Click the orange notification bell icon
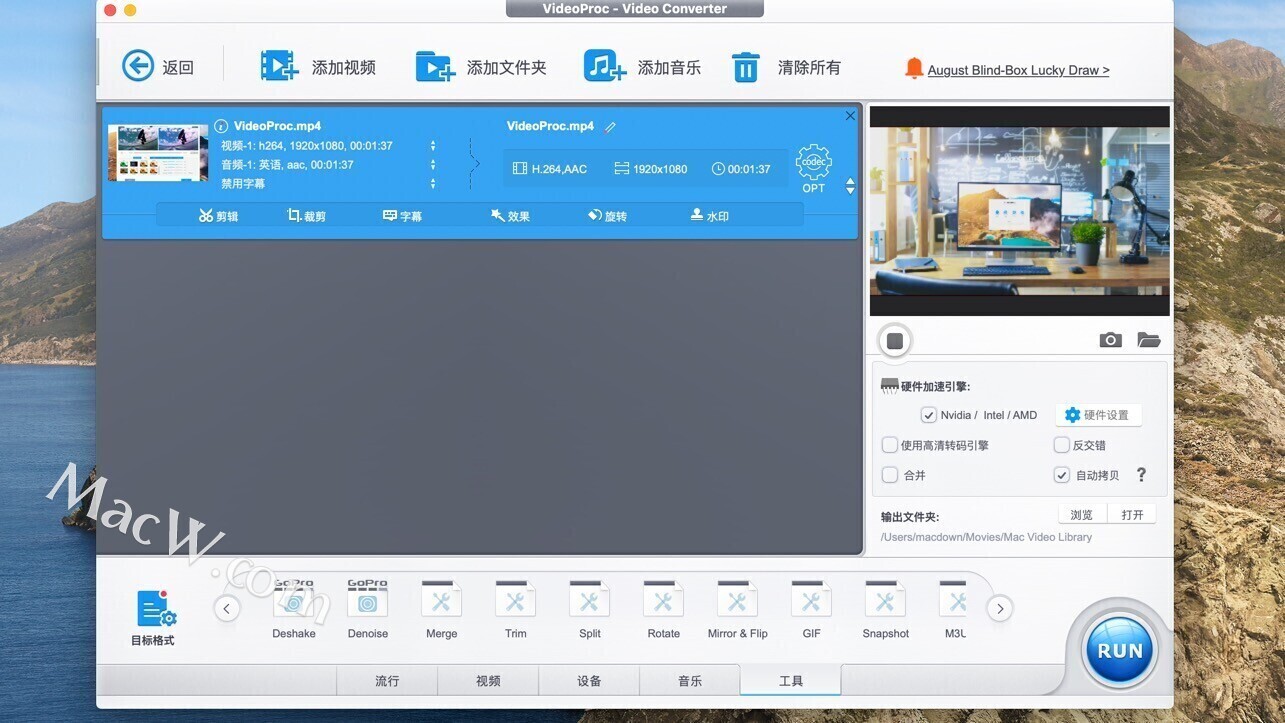Screen dimensions: 1285x723 (x=913, y=68)
